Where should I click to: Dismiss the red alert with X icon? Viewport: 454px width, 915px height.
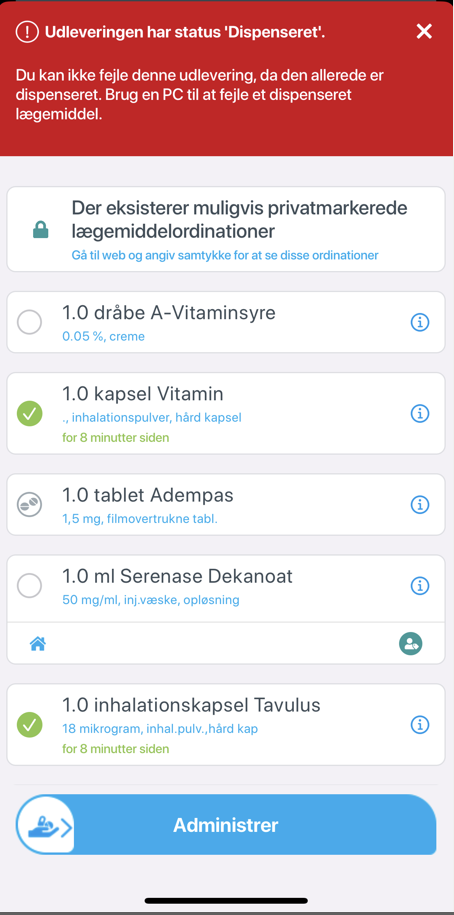click(x=424, y=32)
